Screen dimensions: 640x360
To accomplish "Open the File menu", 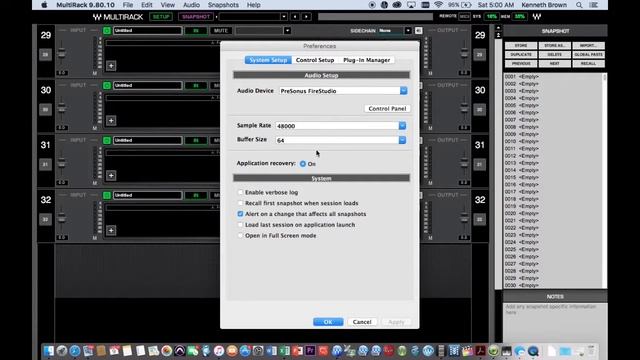I will click(x=128, y=5).
